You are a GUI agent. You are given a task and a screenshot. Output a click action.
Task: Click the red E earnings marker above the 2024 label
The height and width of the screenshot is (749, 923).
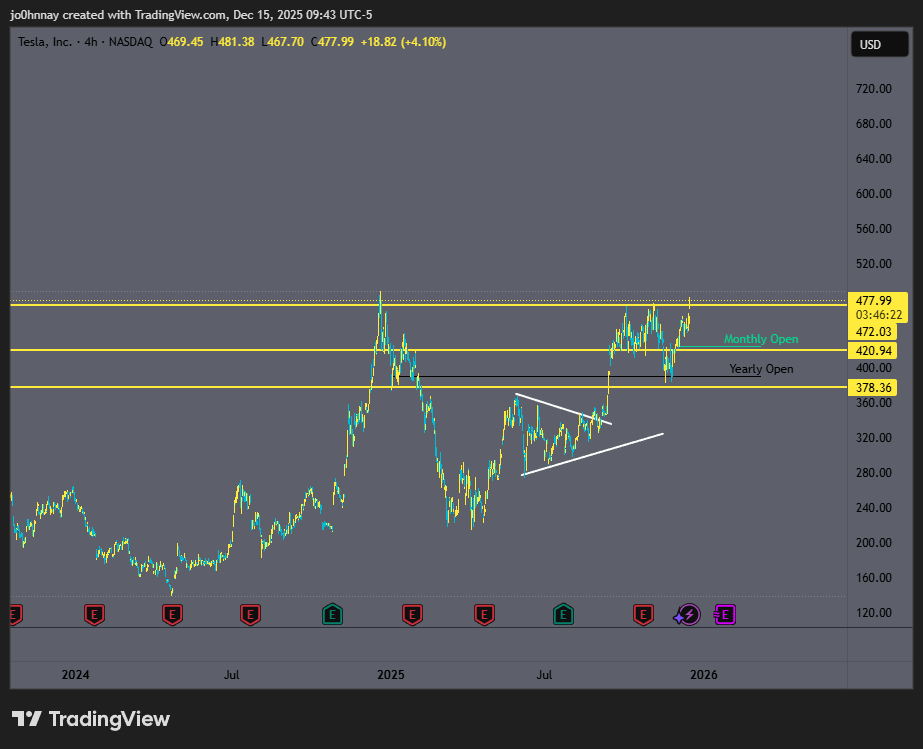(94, 615)
